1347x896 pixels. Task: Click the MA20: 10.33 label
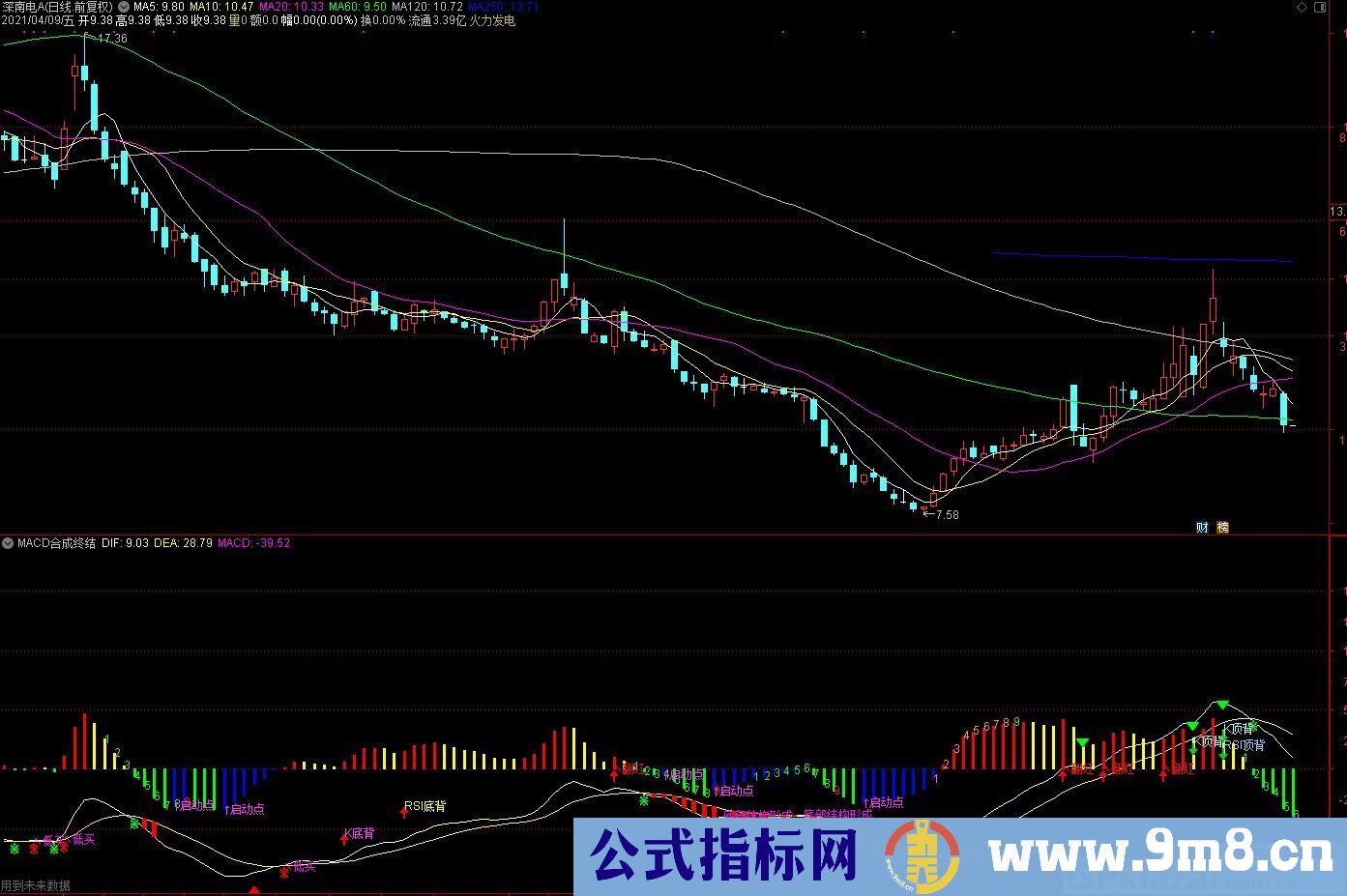point(291,7)
